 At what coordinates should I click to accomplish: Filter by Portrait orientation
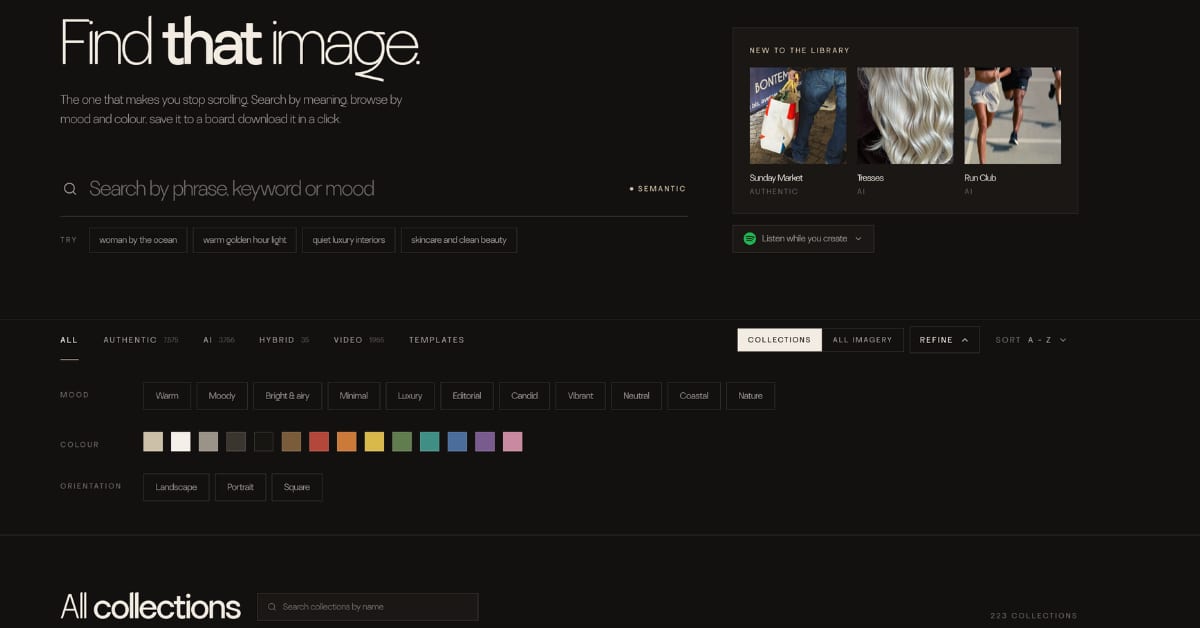pos(240,487)
